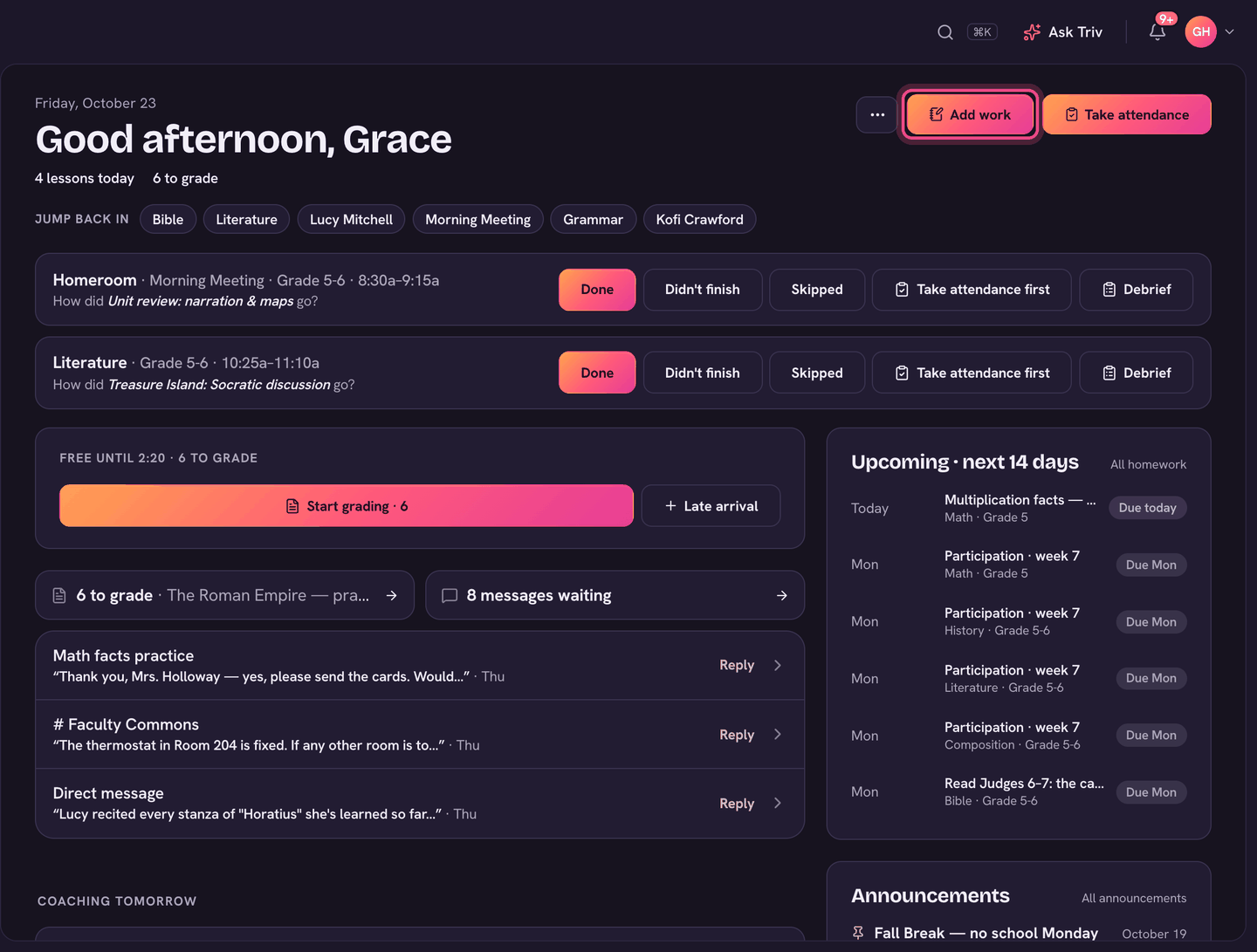1257x952 pixels.
Task: Click the Start grading gradient bar
Action: (x=347, y=506)
